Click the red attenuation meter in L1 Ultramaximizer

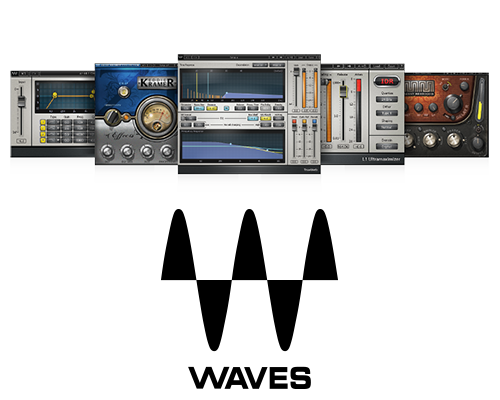click(359, 111)
